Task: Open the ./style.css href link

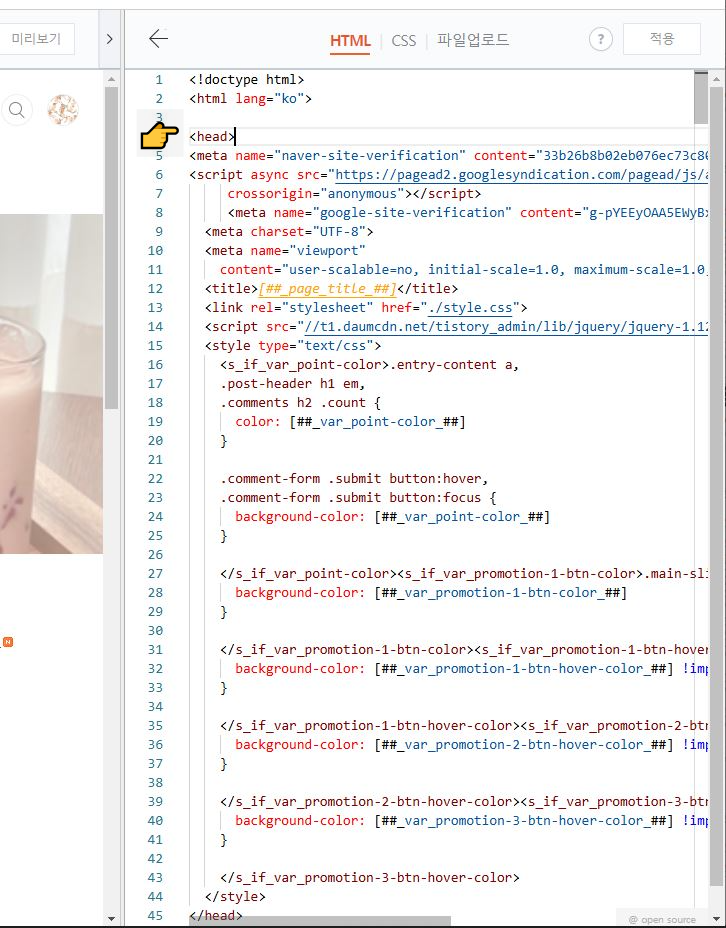Action: click(470, 308)
